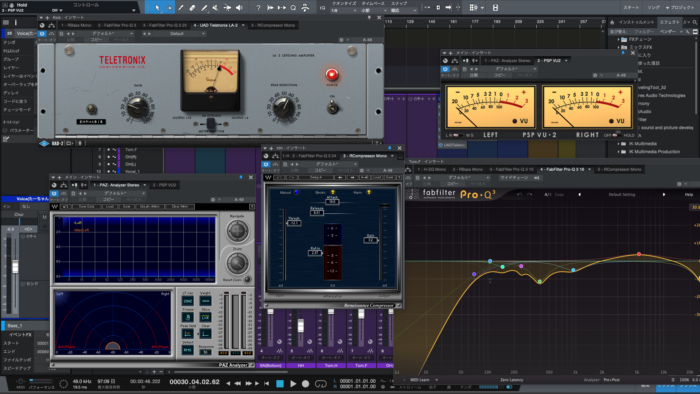The height and width of the screenshot is (394, 700).
Task: Open Teletronix plugin Default preset dropdown
Action: coord(179,33)
